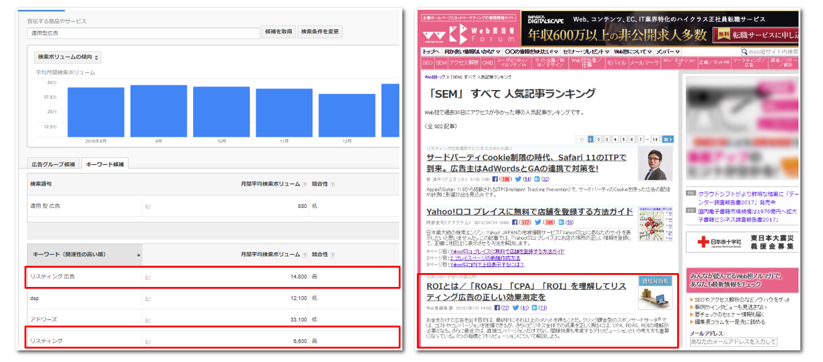Click the 日本赤十字社 東日本大震災義援金募集 banner
Screen dimensions: 823x362
coord(742,242)
